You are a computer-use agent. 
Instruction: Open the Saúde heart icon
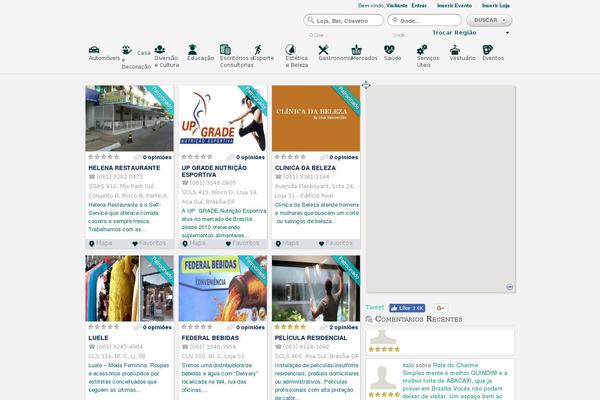(x=389, y=49)
